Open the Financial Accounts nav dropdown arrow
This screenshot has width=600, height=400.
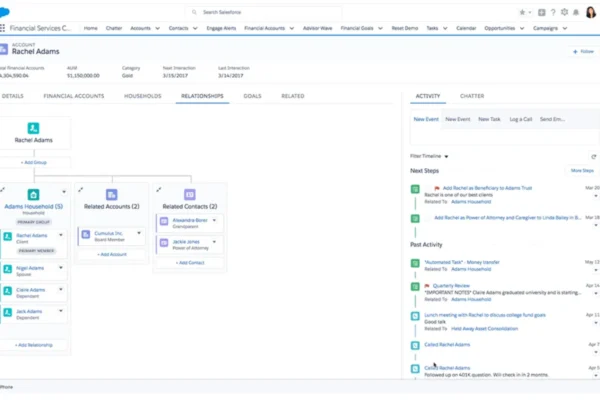[x=292, y=28]
